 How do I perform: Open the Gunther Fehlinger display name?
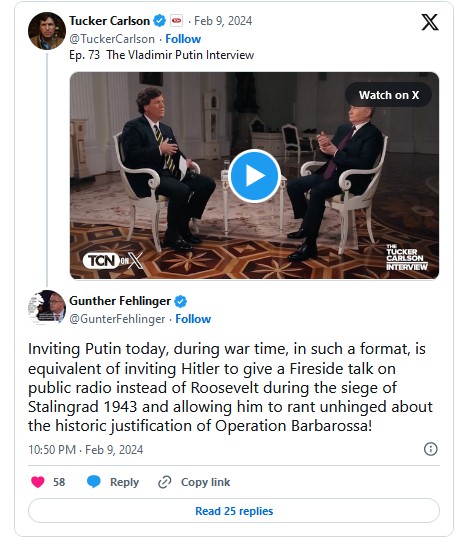[120, 301]
